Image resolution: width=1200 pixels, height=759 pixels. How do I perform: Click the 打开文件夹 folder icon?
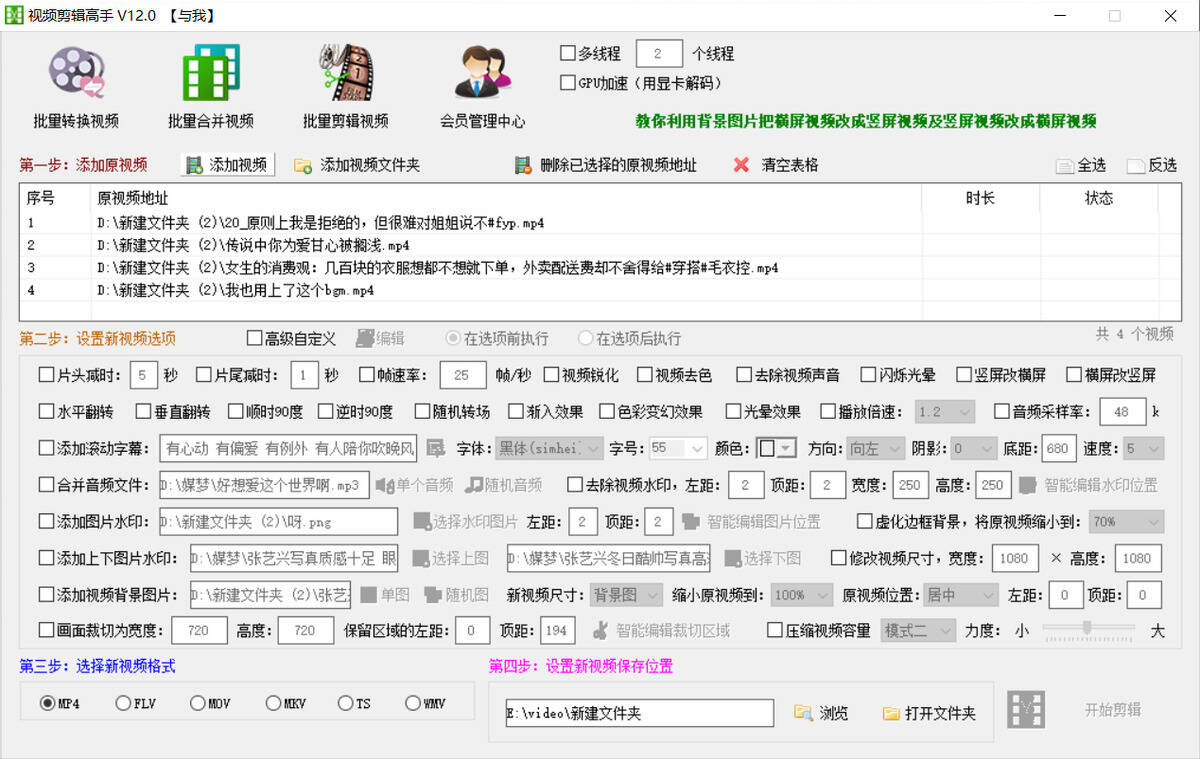(x=891, y=714)
